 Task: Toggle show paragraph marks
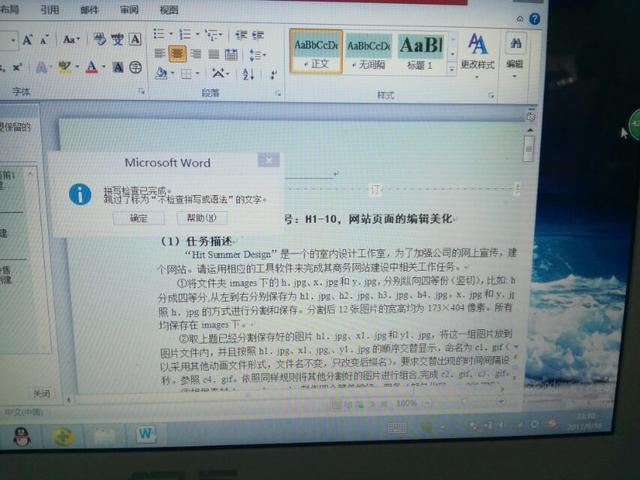pyautogui.click(x=273, y=75)
